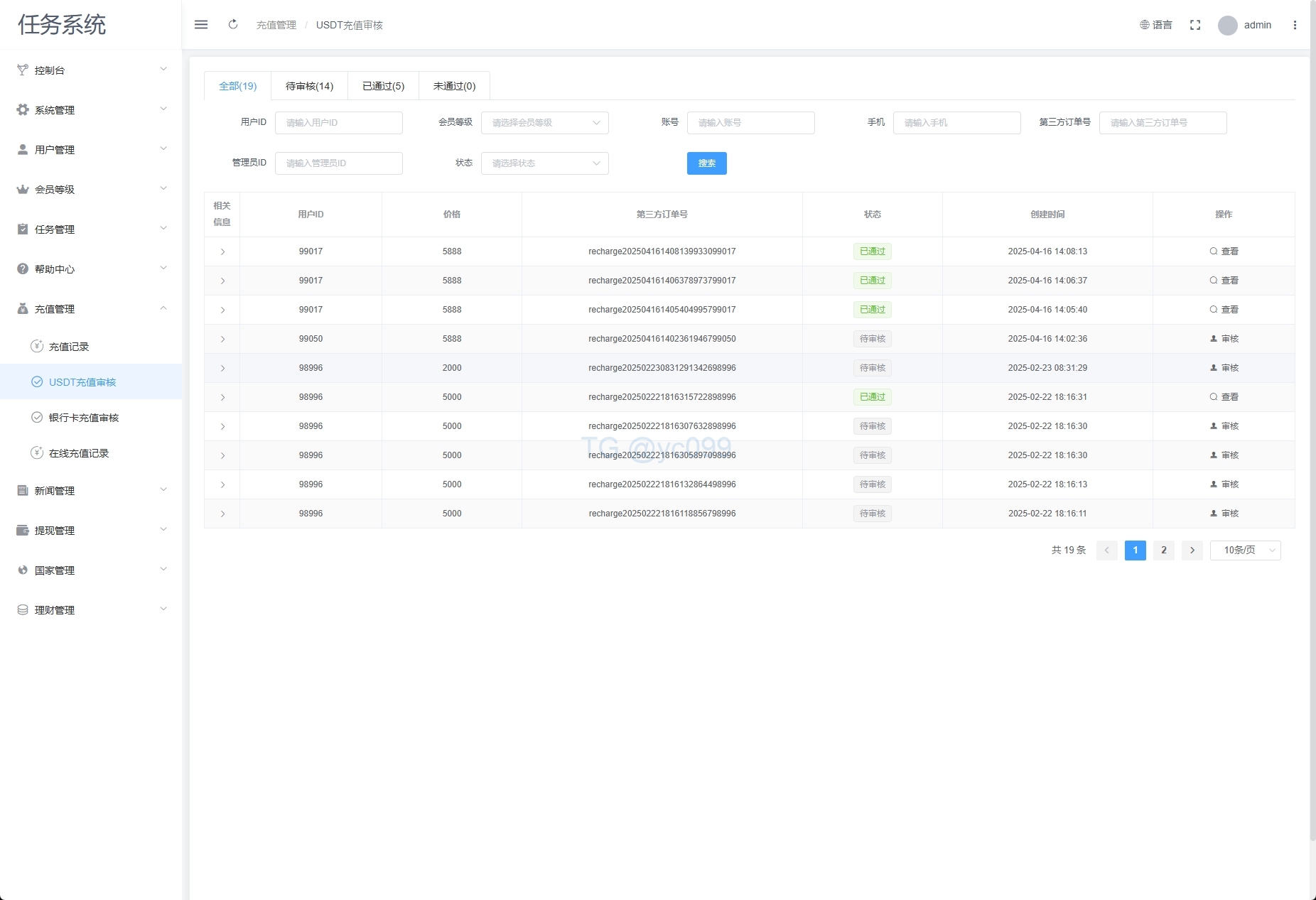Toggle fullscreen mode icon
Viewport: 1316px width, 900px height.
coord(1195,25)
